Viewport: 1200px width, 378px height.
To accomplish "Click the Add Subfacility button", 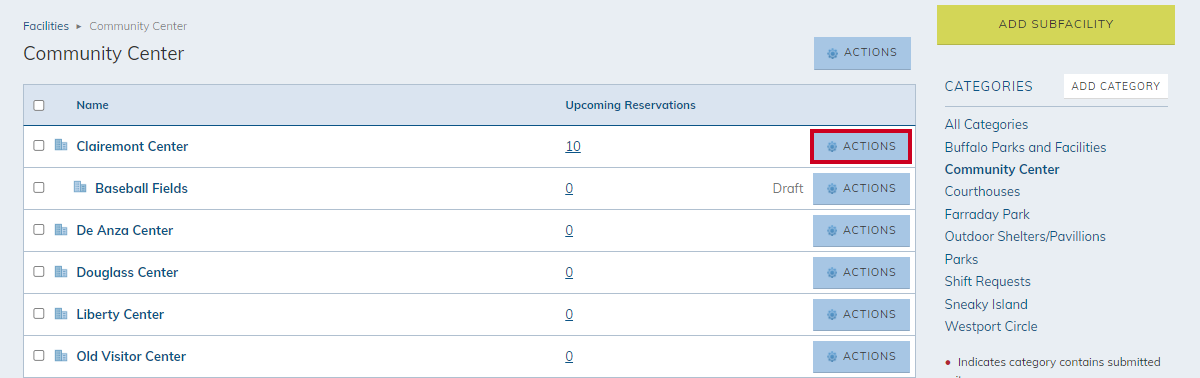I will tap(1056, 24).
